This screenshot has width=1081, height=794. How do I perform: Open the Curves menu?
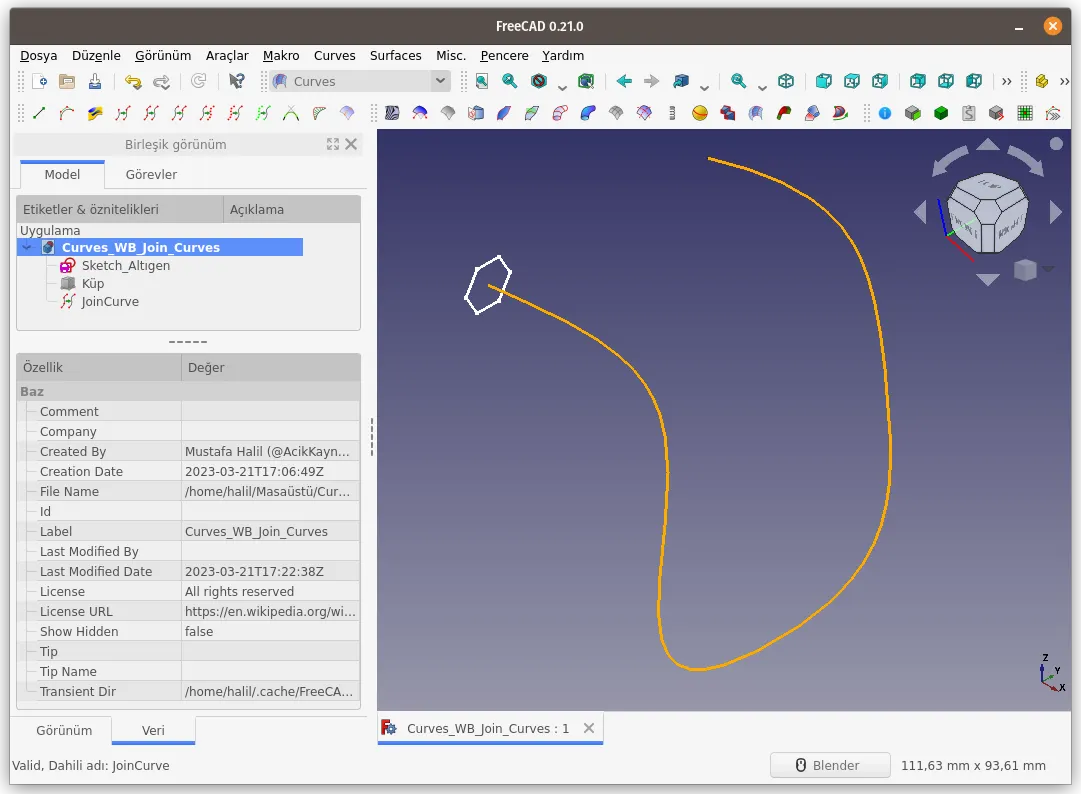click(x=334, y=56)
